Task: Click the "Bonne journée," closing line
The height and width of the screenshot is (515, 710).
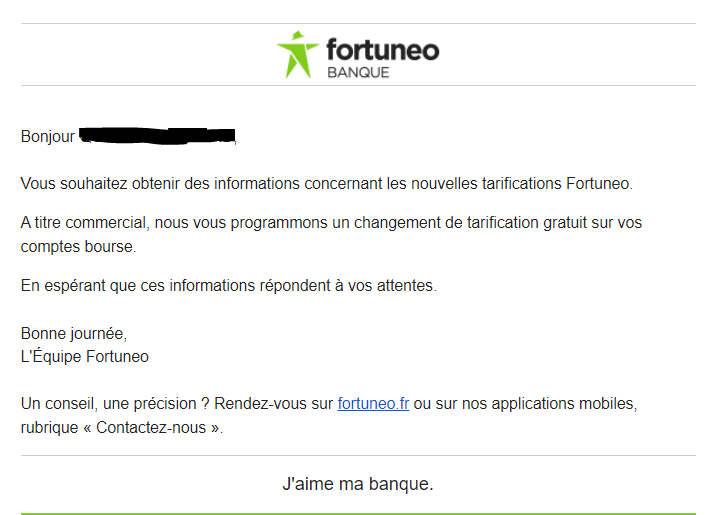Action: coord(74,333)
